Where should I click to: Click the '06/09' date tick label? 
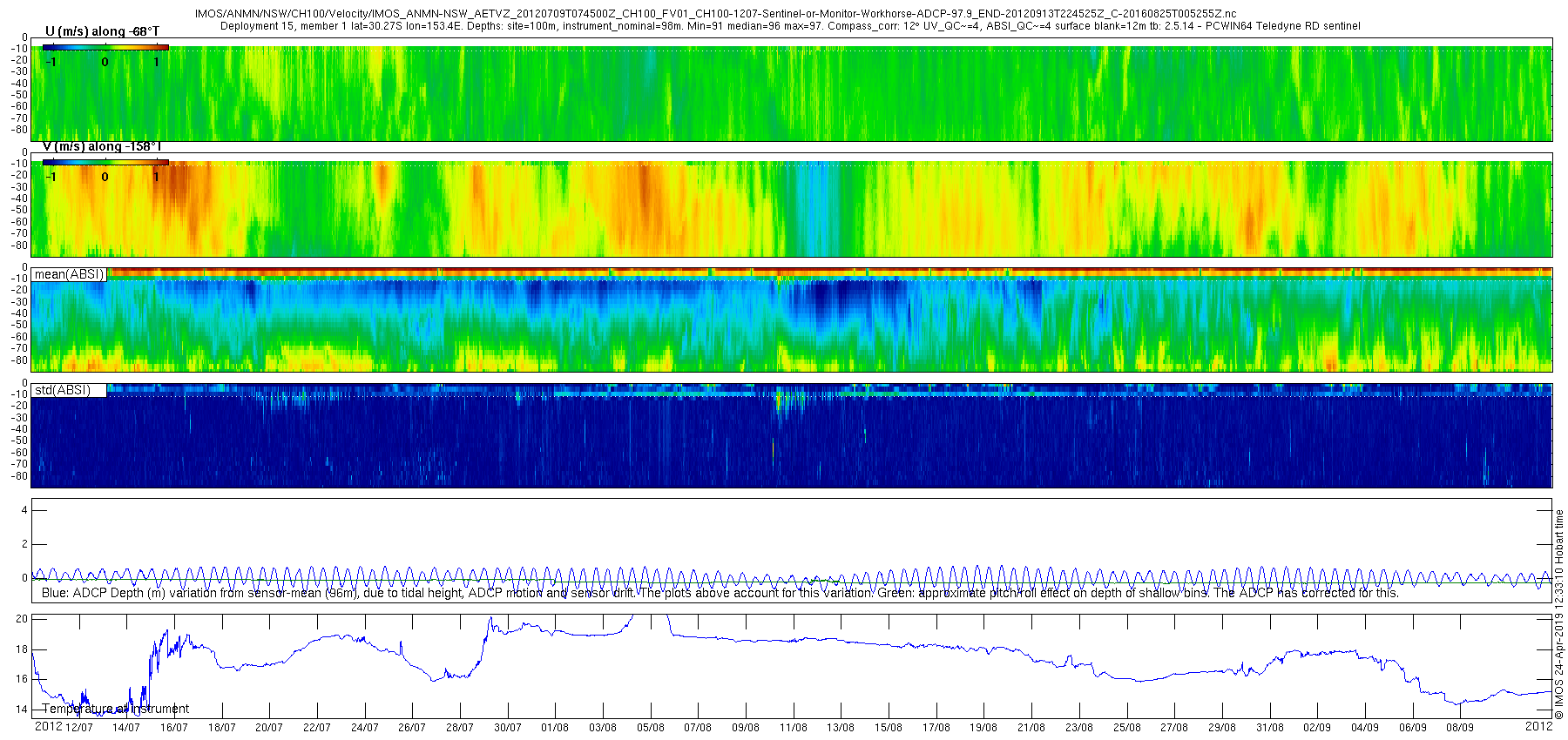click(1413, 728)
